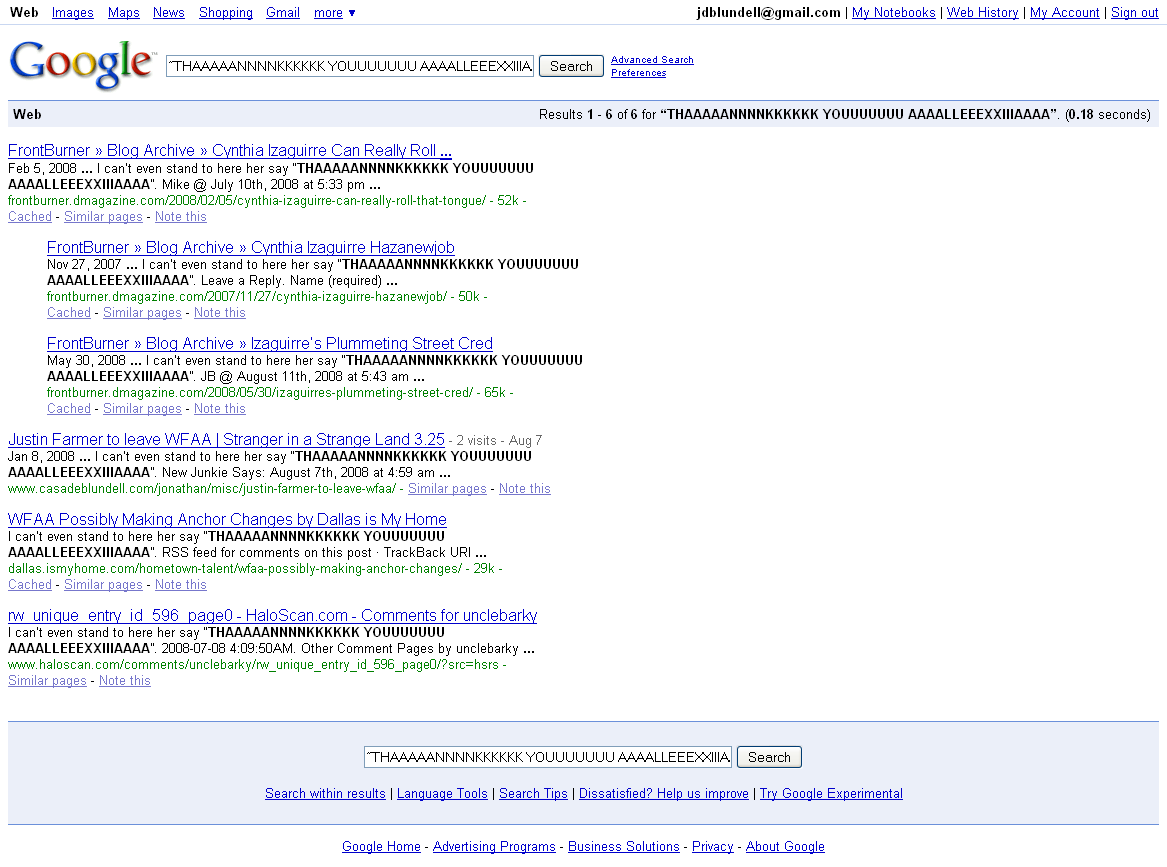Viewport: 1167px width, 867px height.
Task: Click the Google logo
Action: 80,64
